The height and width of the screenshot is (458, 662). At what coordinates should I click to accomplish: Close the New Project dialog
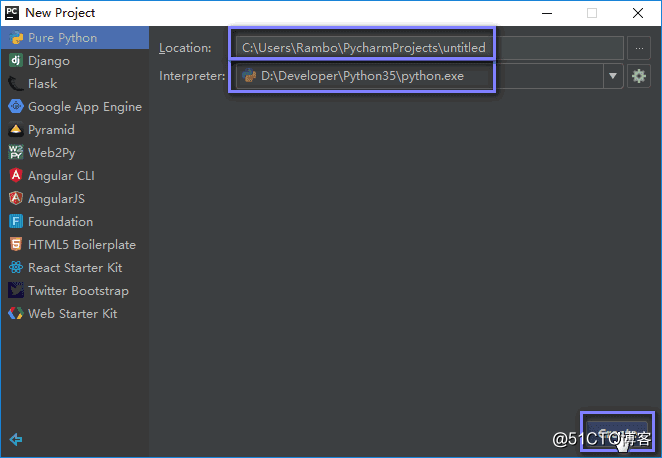638,13
